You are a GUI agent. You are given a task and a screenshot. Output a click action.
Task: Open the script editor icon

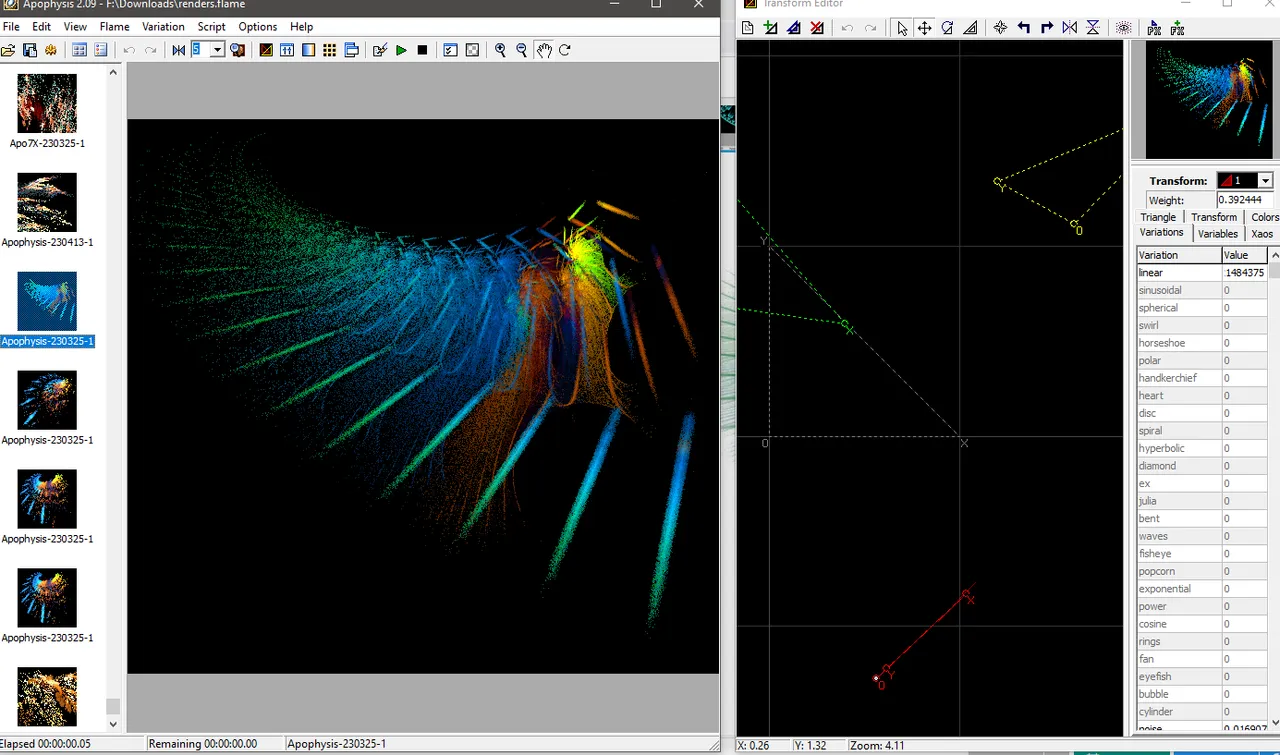pyautogui.click(x=379, y=50)
